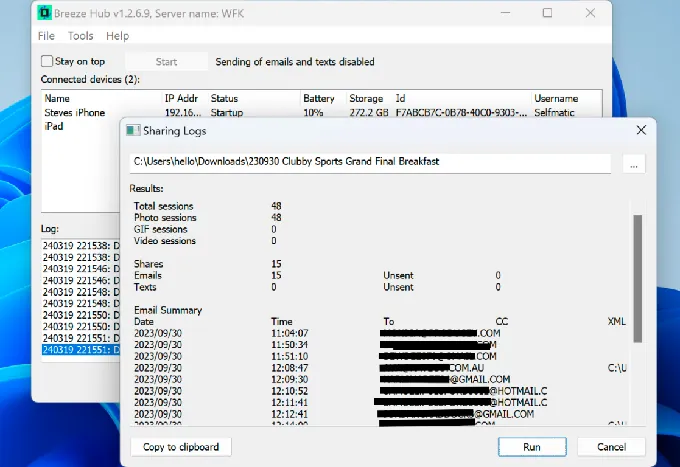Viewport: 680px width, 467px height.
Task: Click the email entry at 11:50:34
Action: click(315, 345)
